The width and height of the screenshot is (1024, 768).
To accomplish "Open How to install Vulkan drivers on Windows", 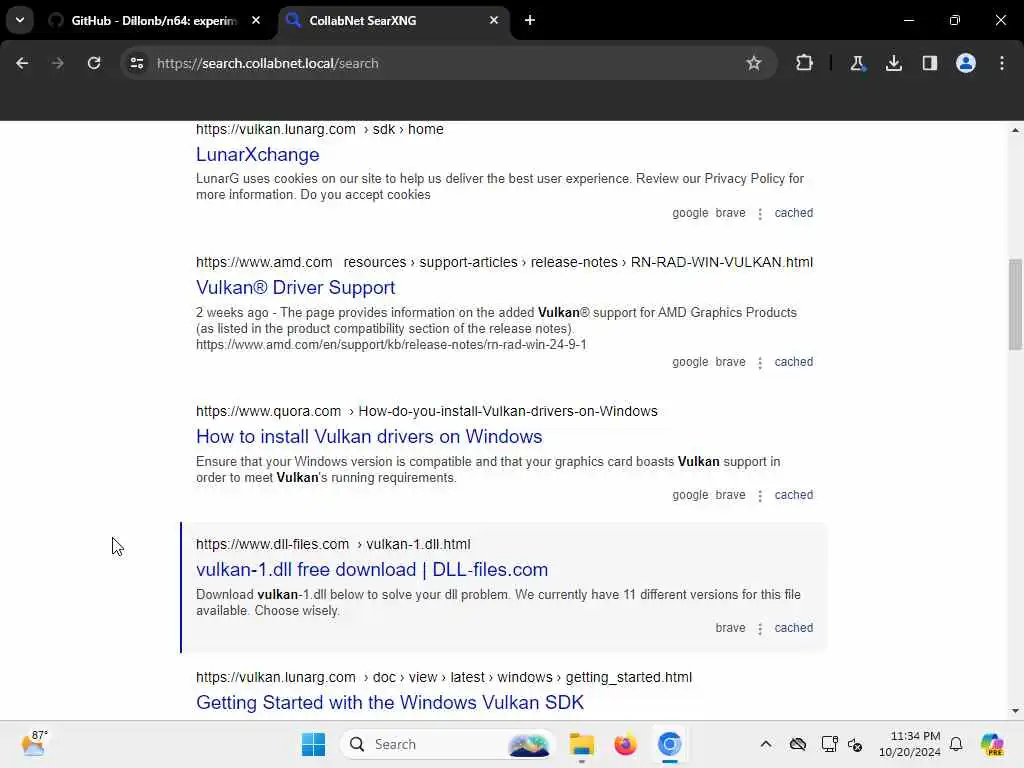I will pyautogui.click(x=369, y=437).
